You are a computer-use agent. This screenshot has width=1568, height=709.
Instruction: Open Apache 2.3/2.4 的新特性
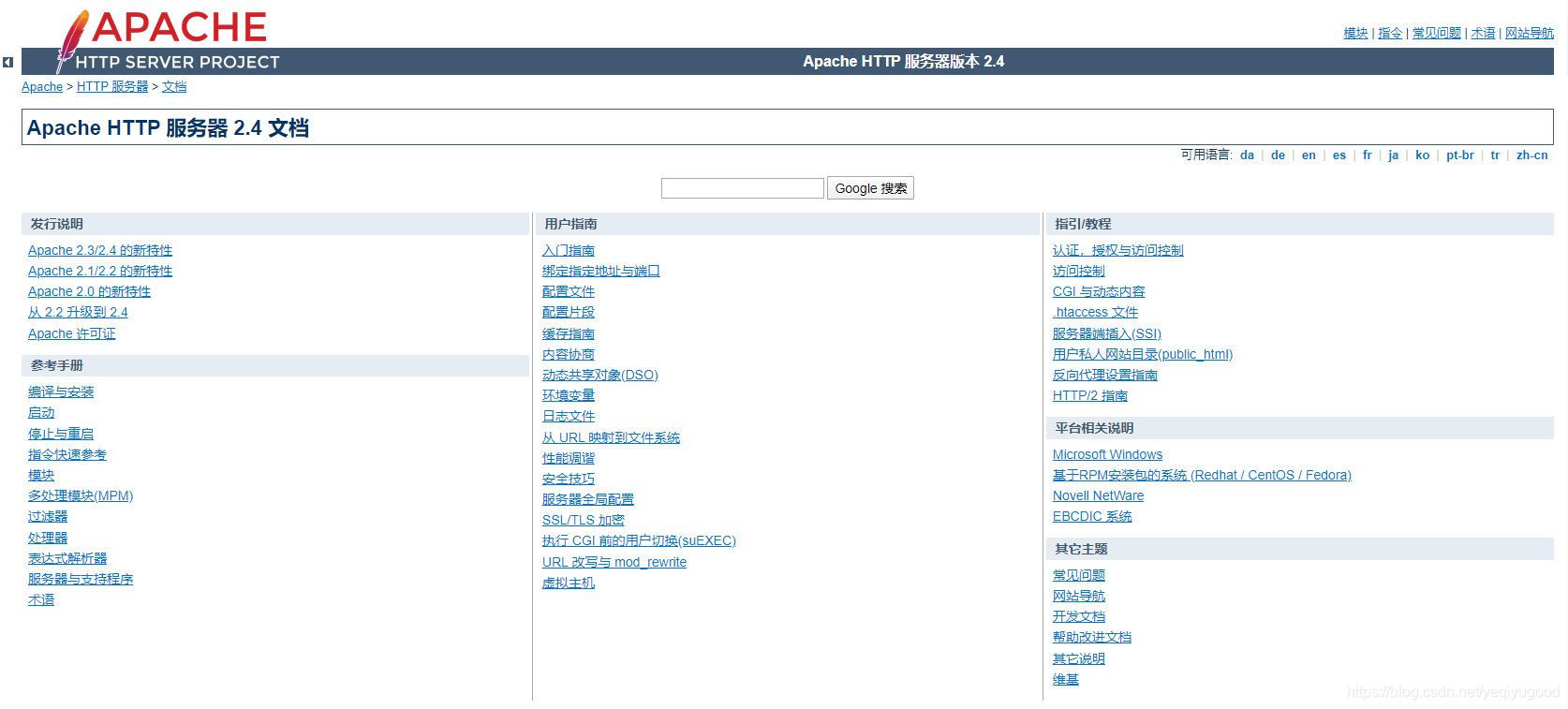[x=100, y=250]
